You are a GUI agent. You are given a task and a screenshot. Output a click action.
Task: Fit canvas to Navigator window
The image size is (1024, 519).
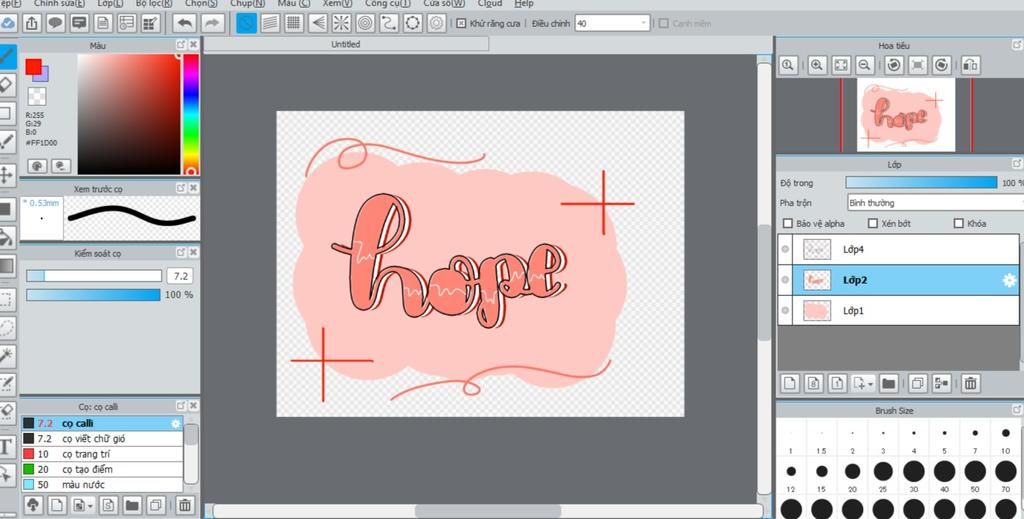click(x=841, y=65)
